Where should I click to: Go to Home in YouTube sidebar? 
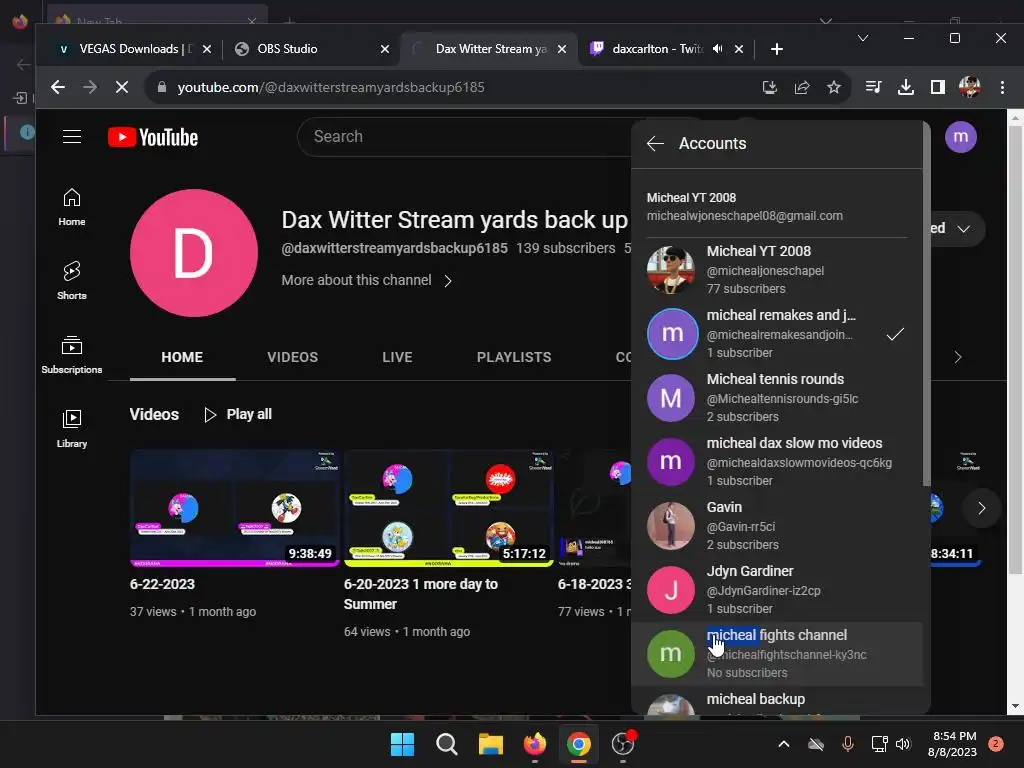pyautogui.click(x=72, y=207)
